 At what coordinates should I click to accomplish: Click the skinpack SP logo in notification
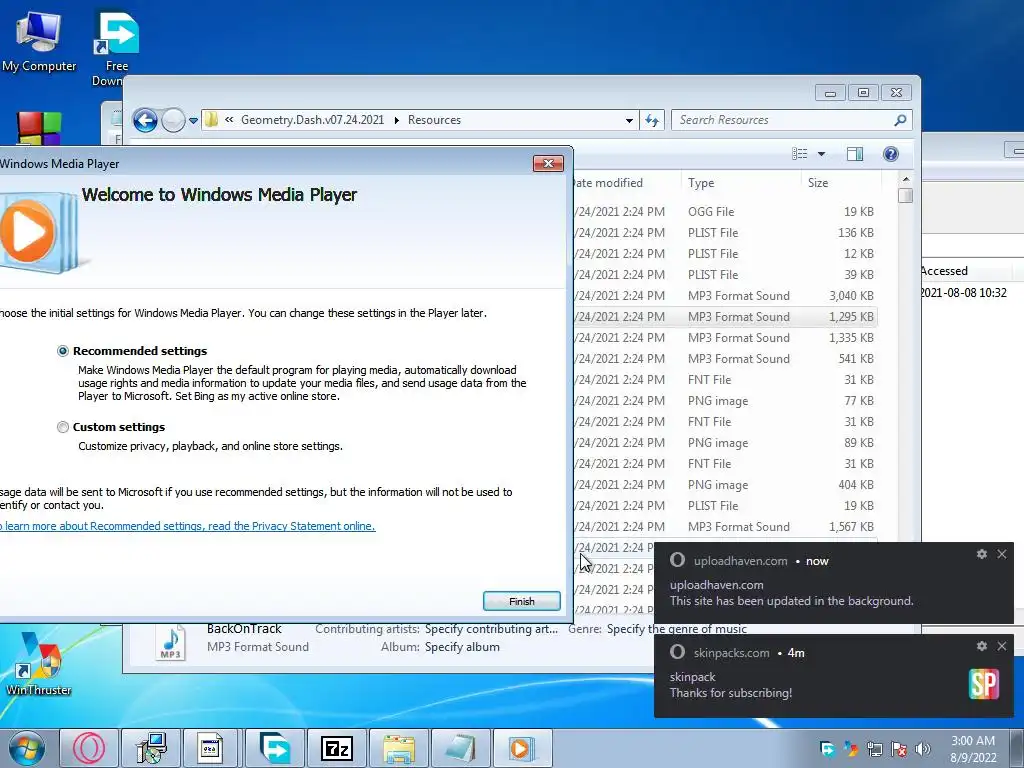coord(984,684)
